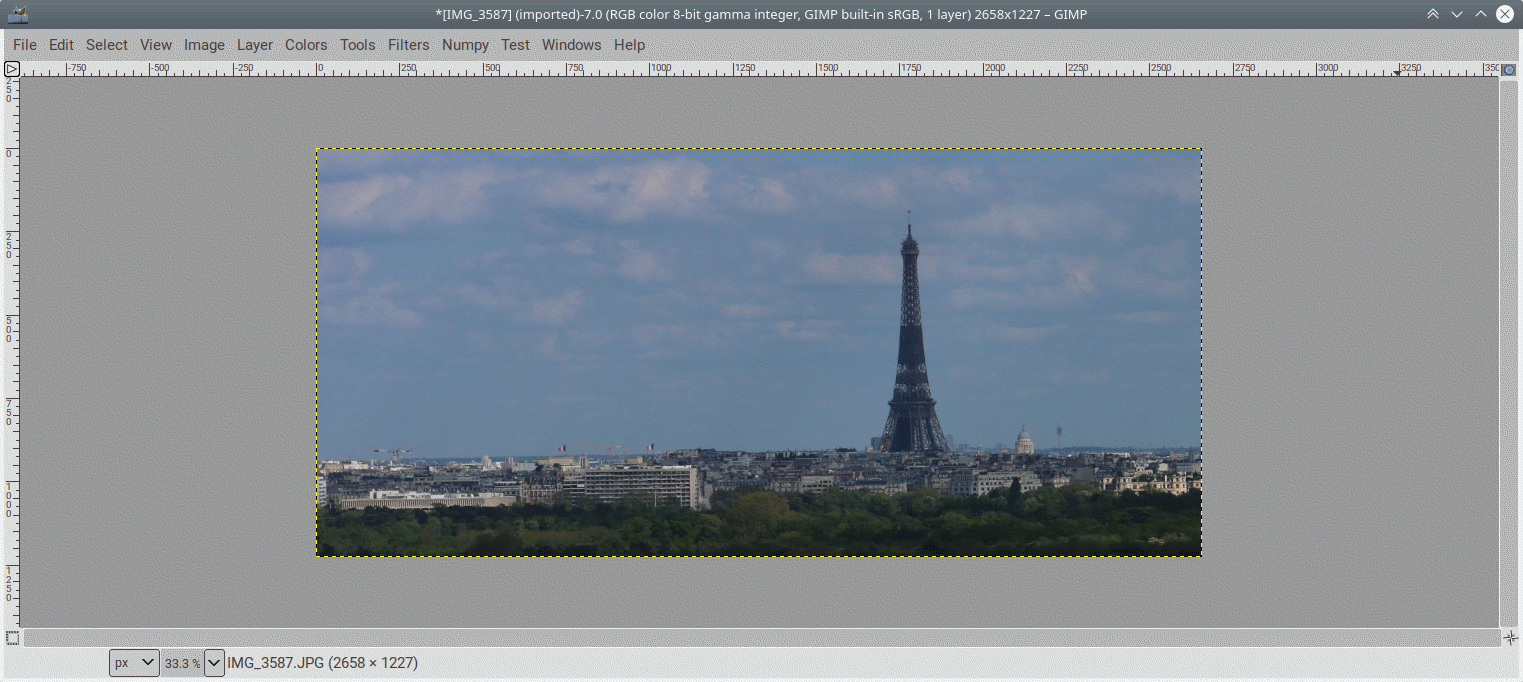Maximize the GIMP window with the up chevron
Viewport: 1523px width, 682px height.
1481,14
